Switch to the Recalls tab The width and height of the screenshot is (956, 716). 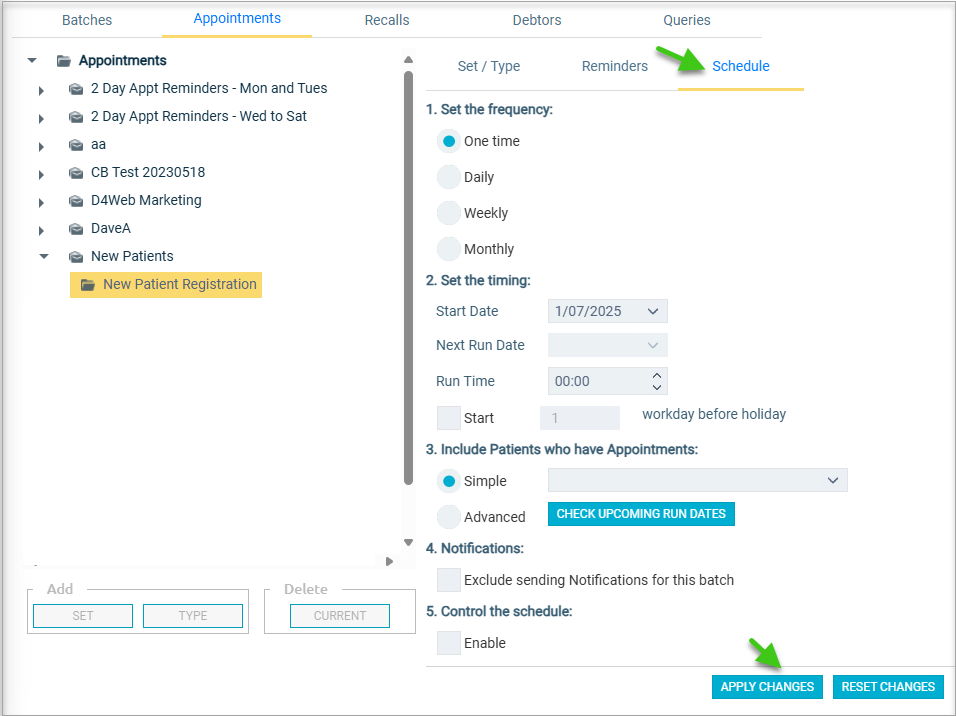(387, 20)
